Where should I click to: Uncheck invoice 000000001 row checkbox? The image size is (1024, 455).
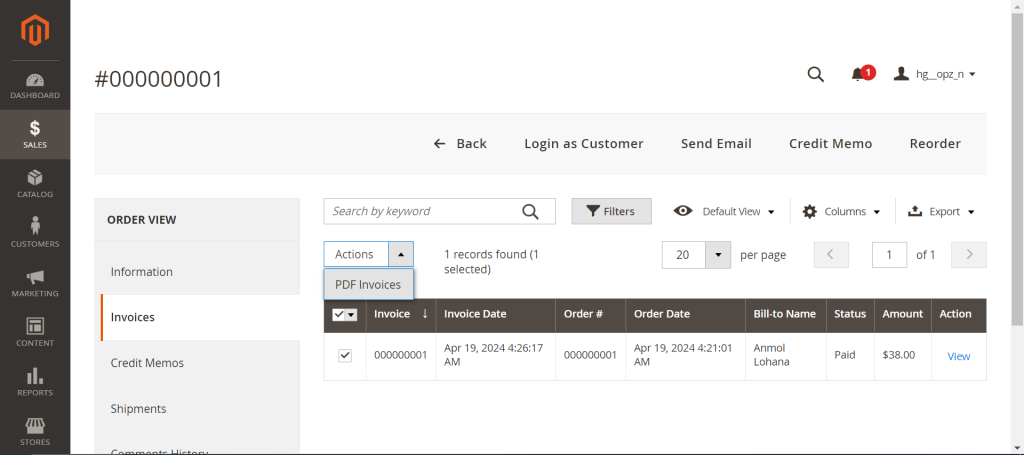tap(345, 356)
